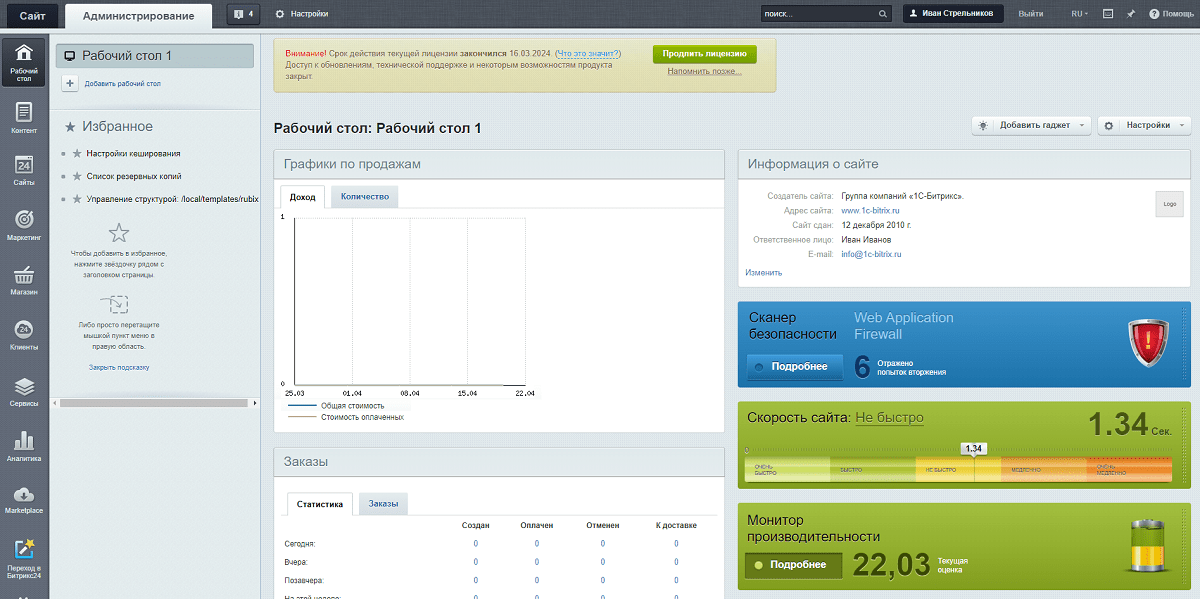Open the RU language selector
1200x599 pixels.
[x=1080, y=14]
